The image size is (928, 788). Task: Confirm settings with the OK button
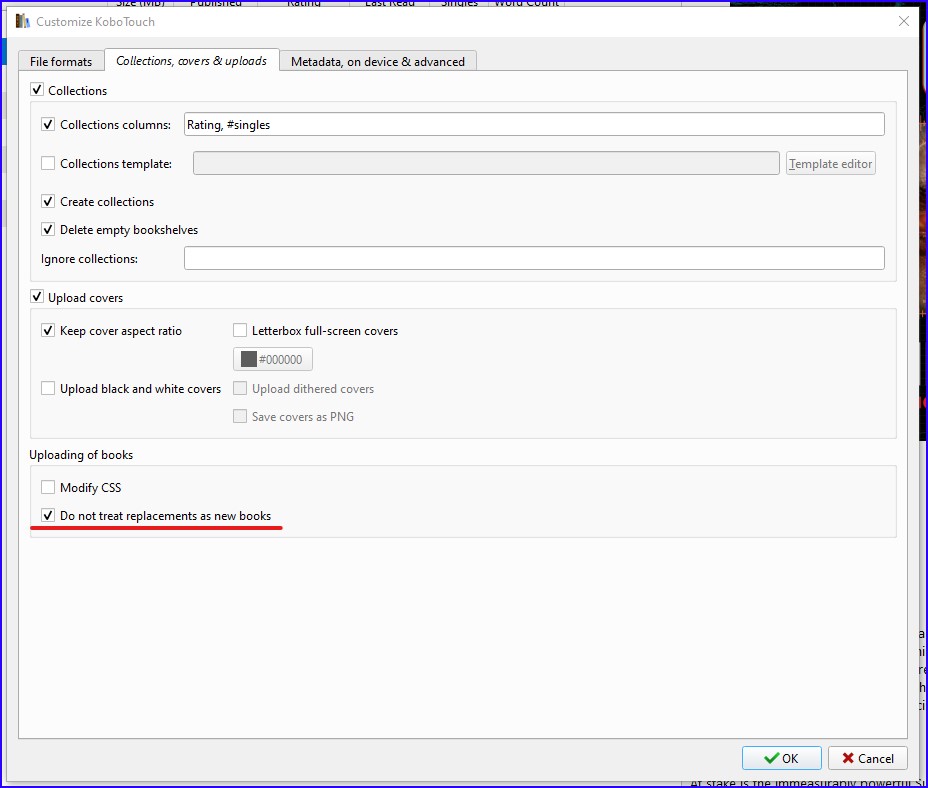pyautogui.click(x=781, y=758)
